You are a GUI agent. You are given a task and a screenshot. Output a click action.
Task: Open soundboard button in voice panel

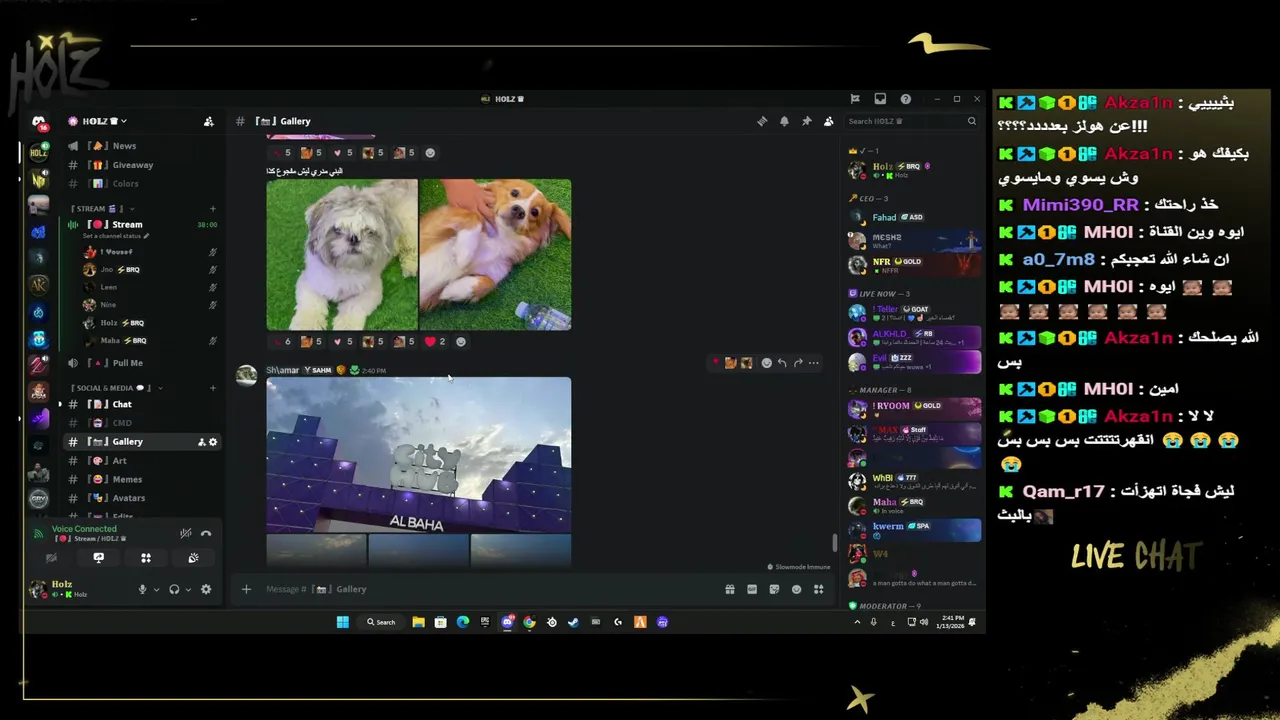(193, 558)
